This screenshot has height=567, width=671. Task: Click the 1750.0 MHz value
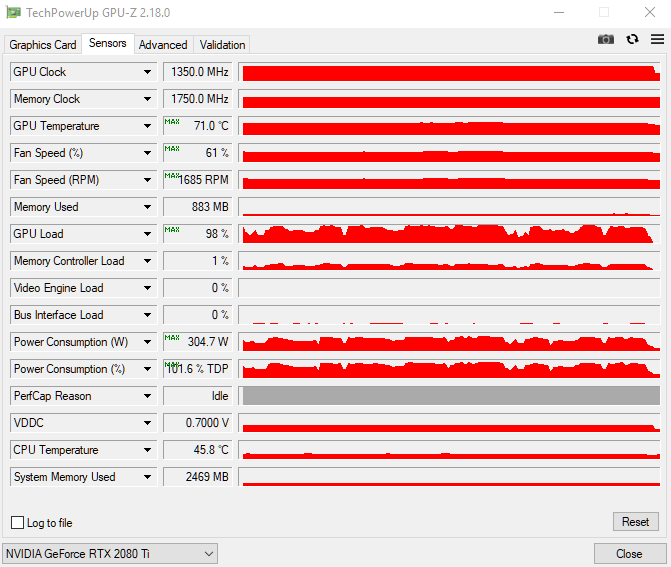[198, 99]
